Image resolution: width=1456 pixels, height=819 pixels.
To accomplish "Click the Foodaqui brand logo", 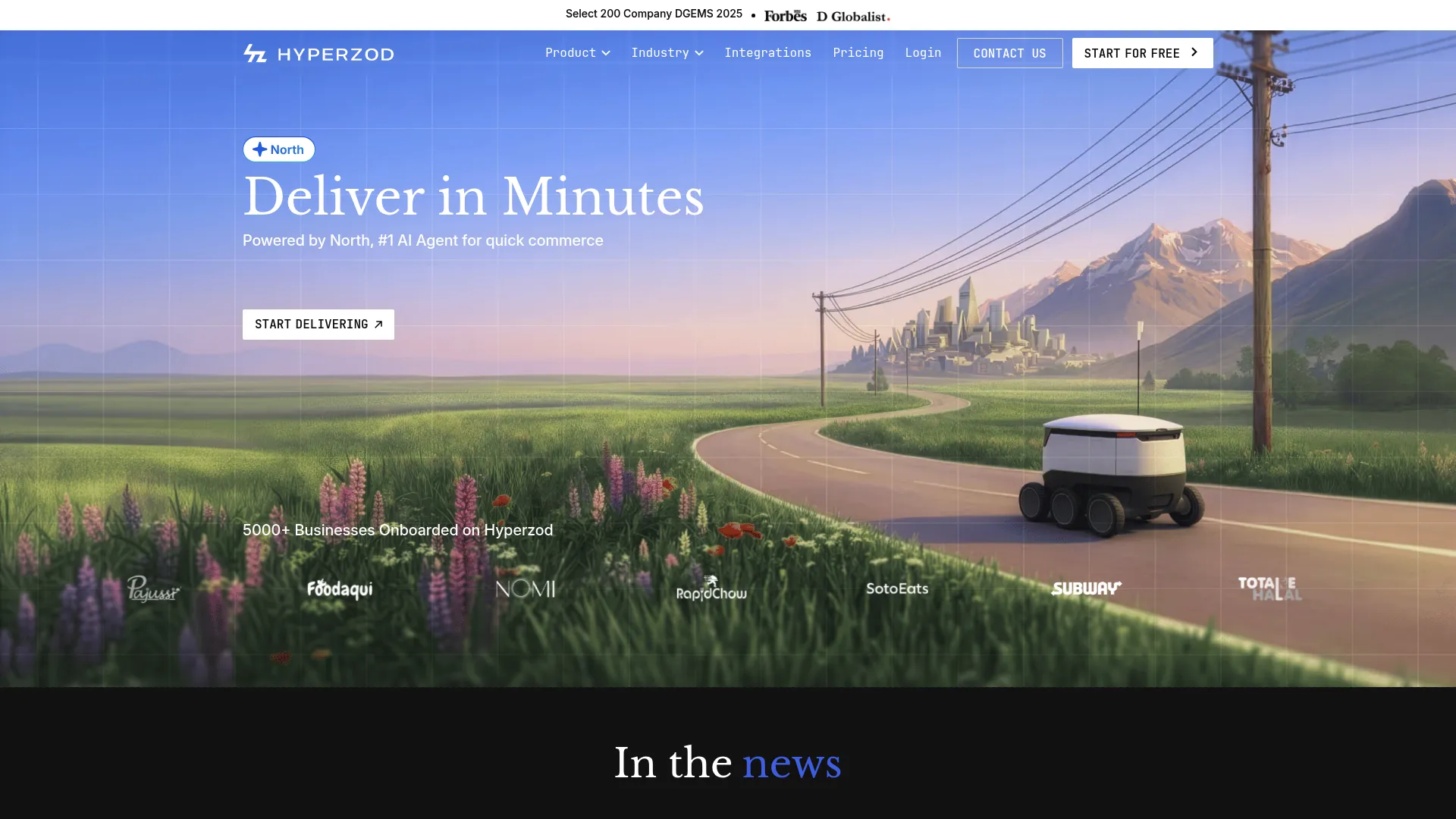I will point(340,588).
